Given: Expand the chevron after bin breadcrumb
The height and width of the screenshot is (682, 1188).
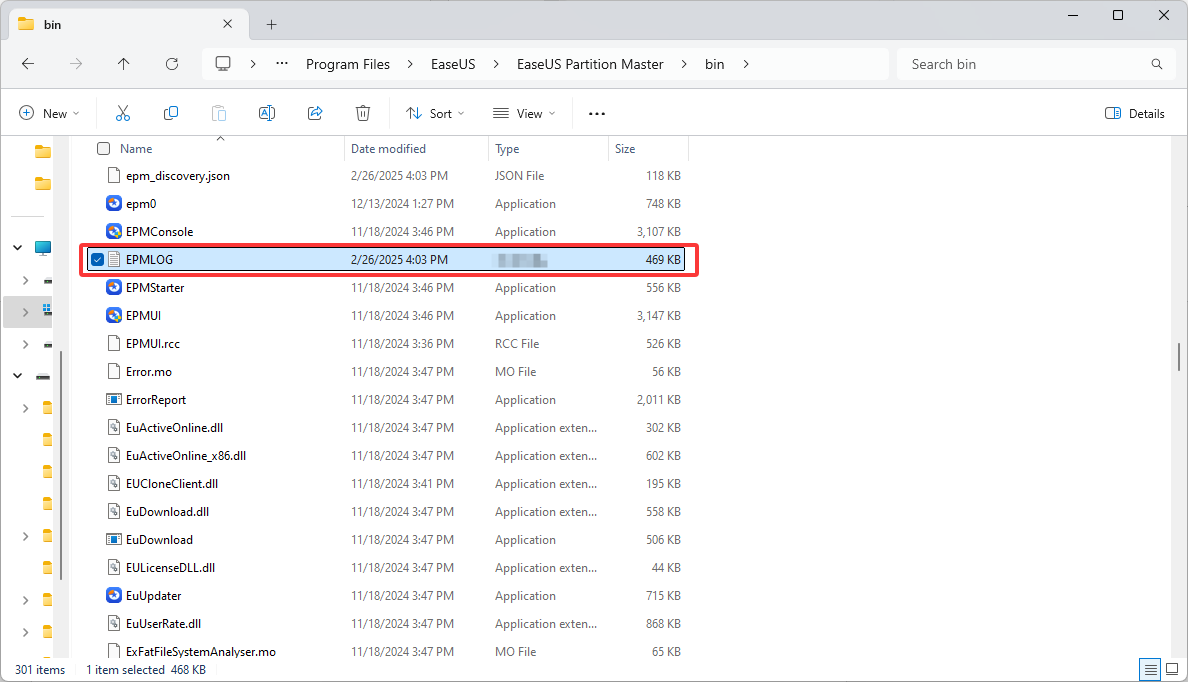Looking at the screenshot, I should tap(746, 64).
